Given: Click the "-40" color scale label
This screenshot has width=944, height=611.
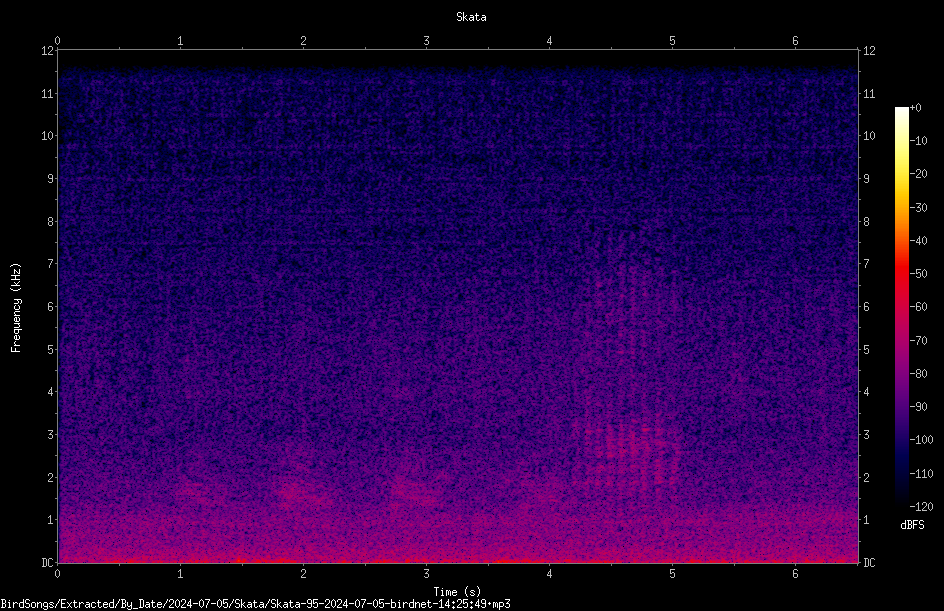Looking at the screenshot, I should 918,241.
